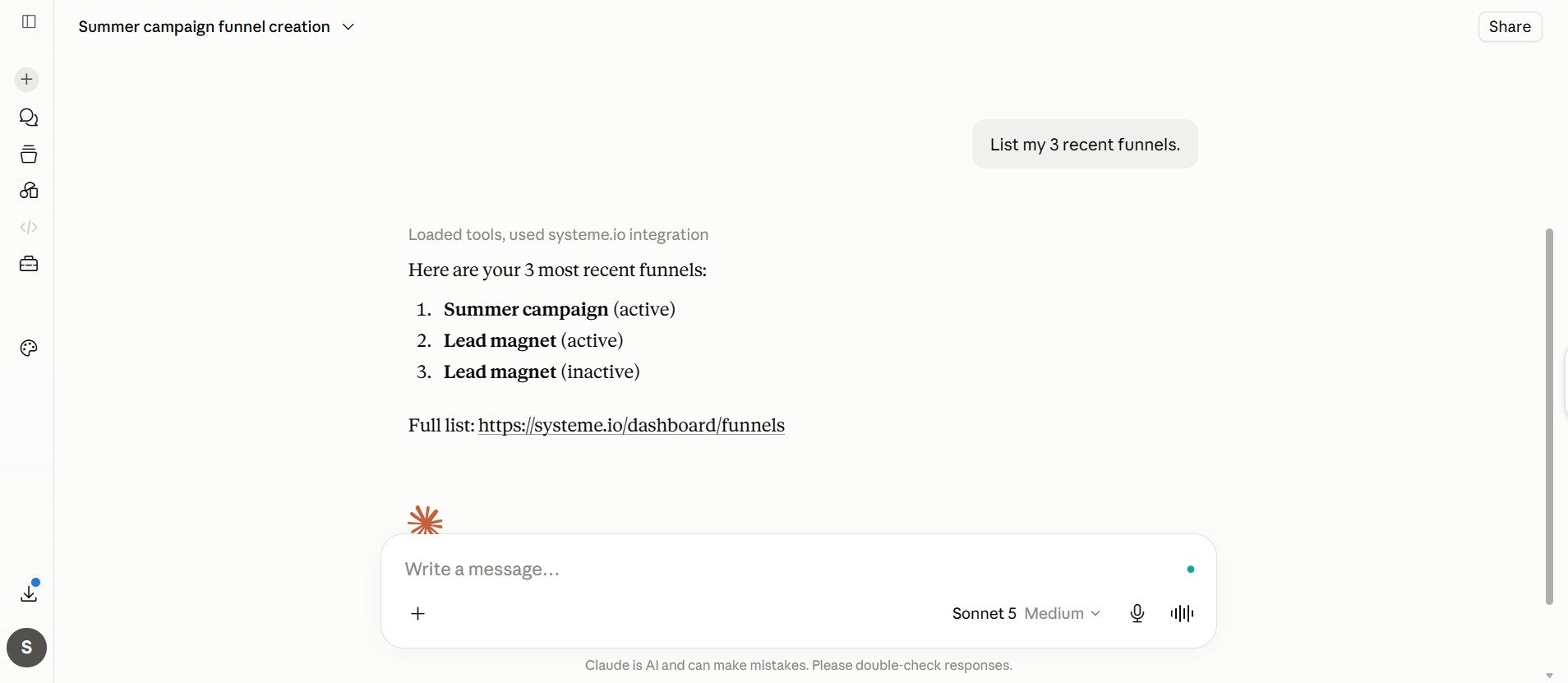Open the Artifacts shapes icon
1568x683 pixels.
click(29, 191)
